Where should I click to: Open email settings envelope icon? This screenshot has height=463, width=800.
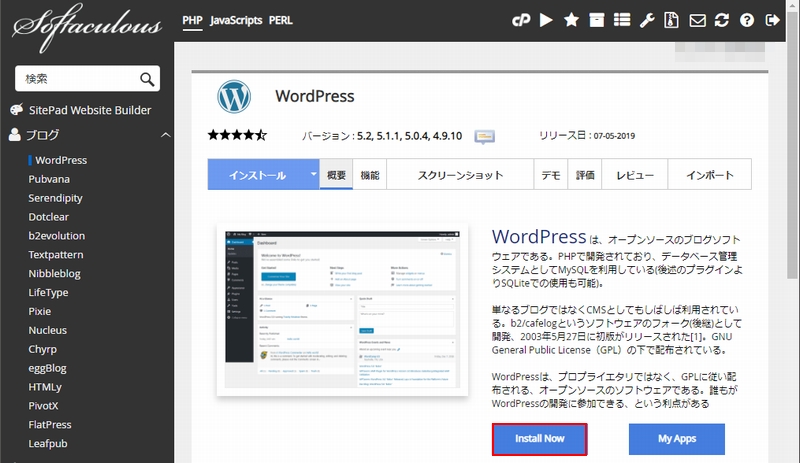[x=697, y=20]
